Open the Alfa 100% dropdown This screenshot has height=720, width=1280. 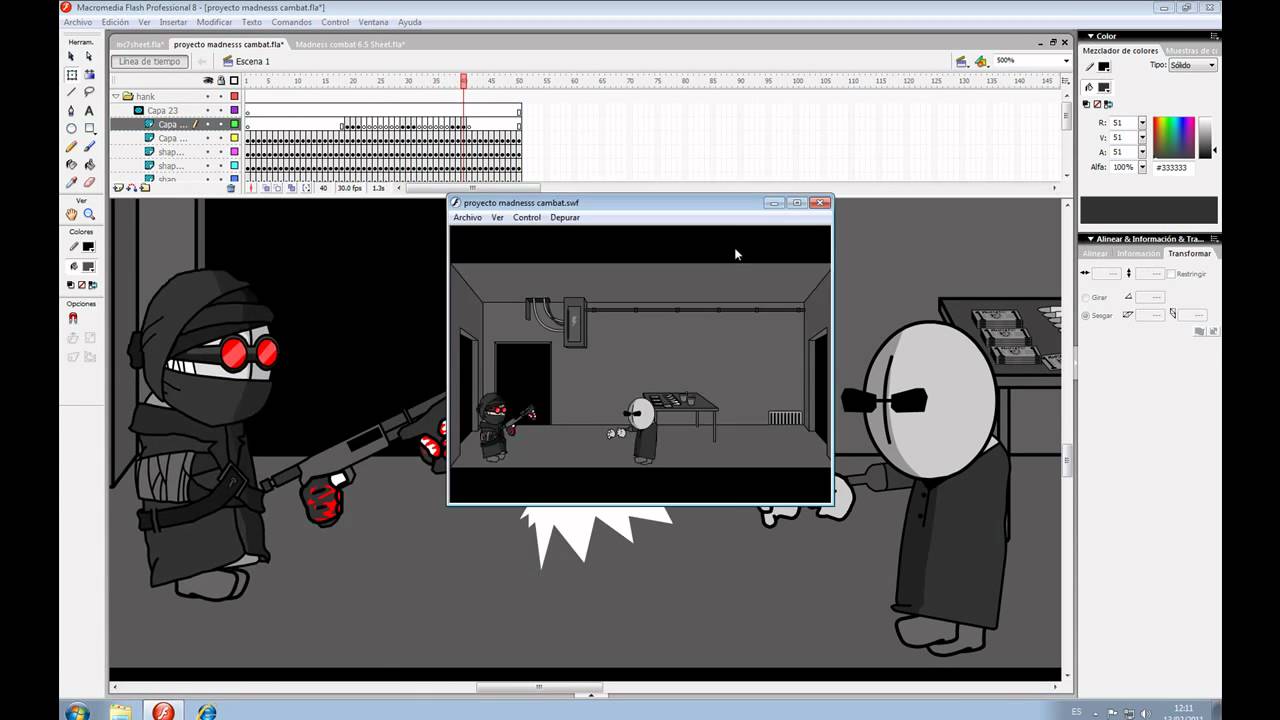pos(1142,167)
